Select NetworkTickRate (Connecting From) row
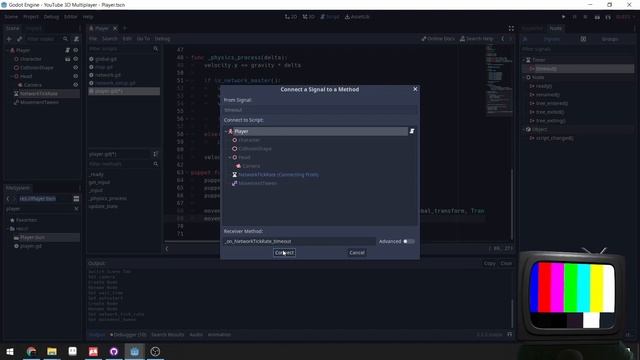The width and height of the screenshot is (640, 360). (x=278, y=175)
